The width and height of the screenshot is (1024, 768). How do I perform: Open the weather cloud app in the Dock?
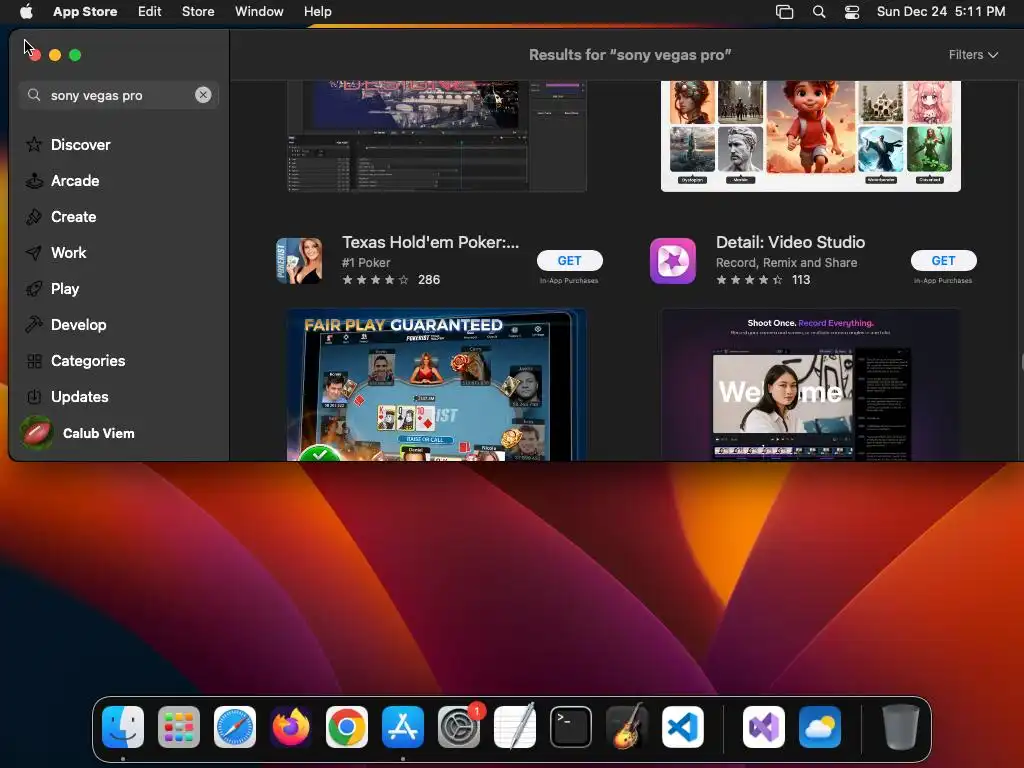point(820,726)
